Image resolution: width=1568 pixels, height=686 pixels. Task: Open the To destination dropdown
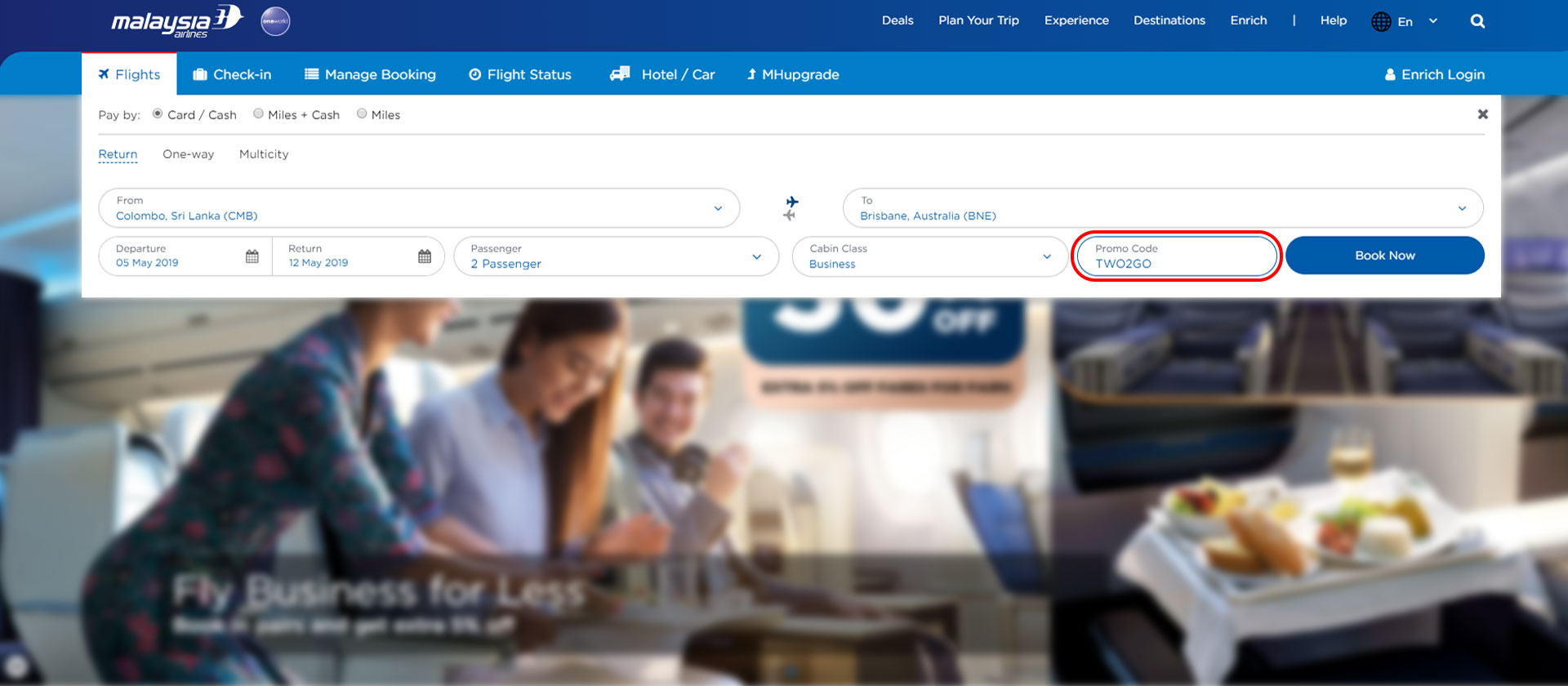pyautogui.click(x=1163, y=208)
